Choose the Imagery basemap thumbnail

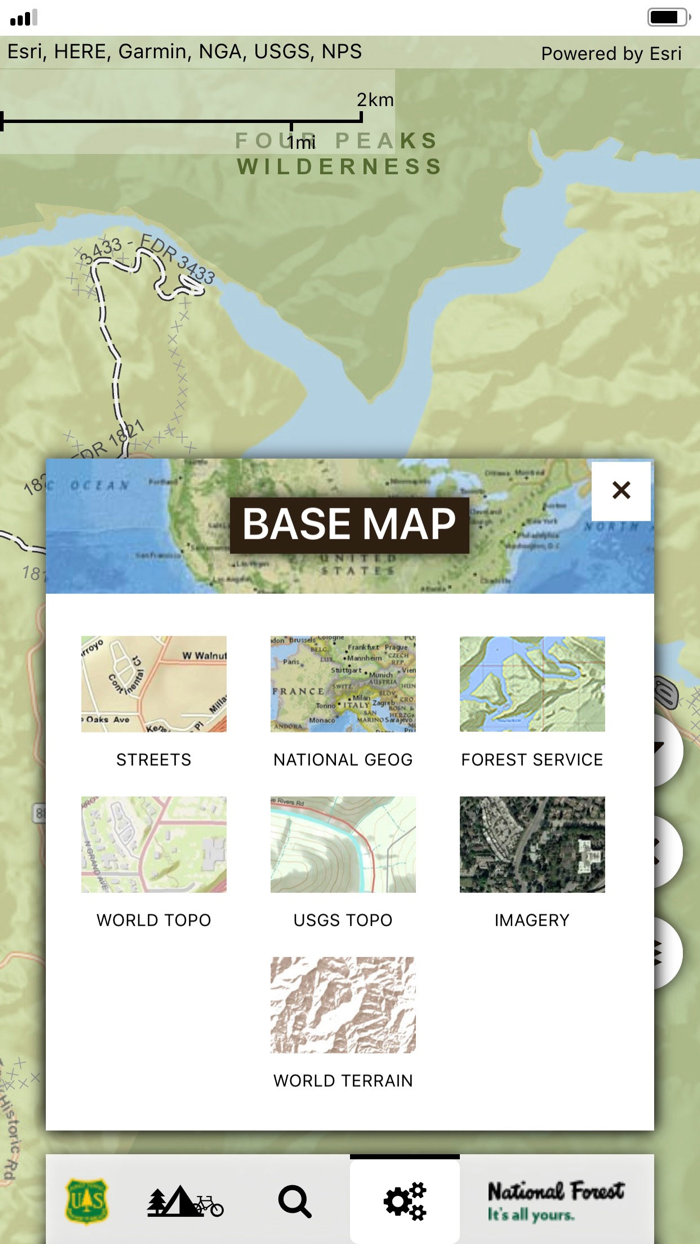[532, 844]
